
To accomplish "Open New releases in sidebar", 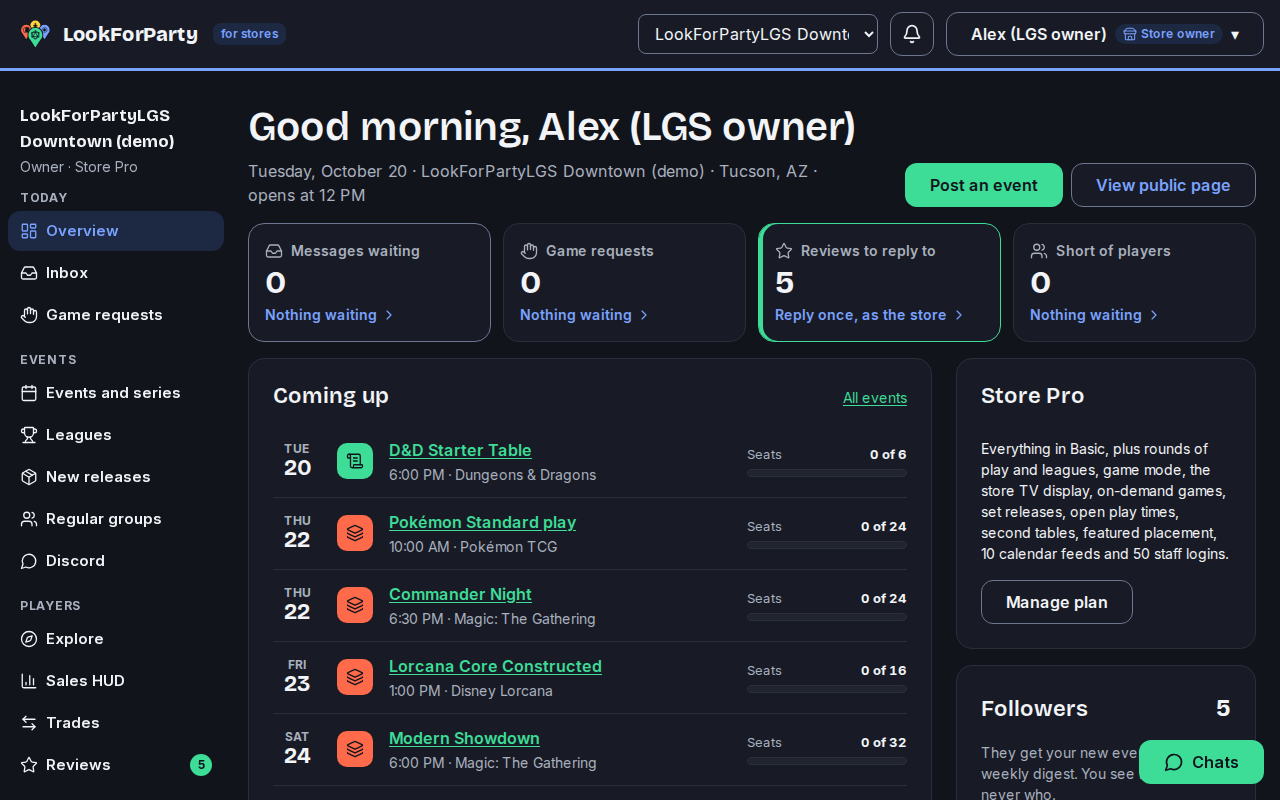I will click(x=116, y=477).
